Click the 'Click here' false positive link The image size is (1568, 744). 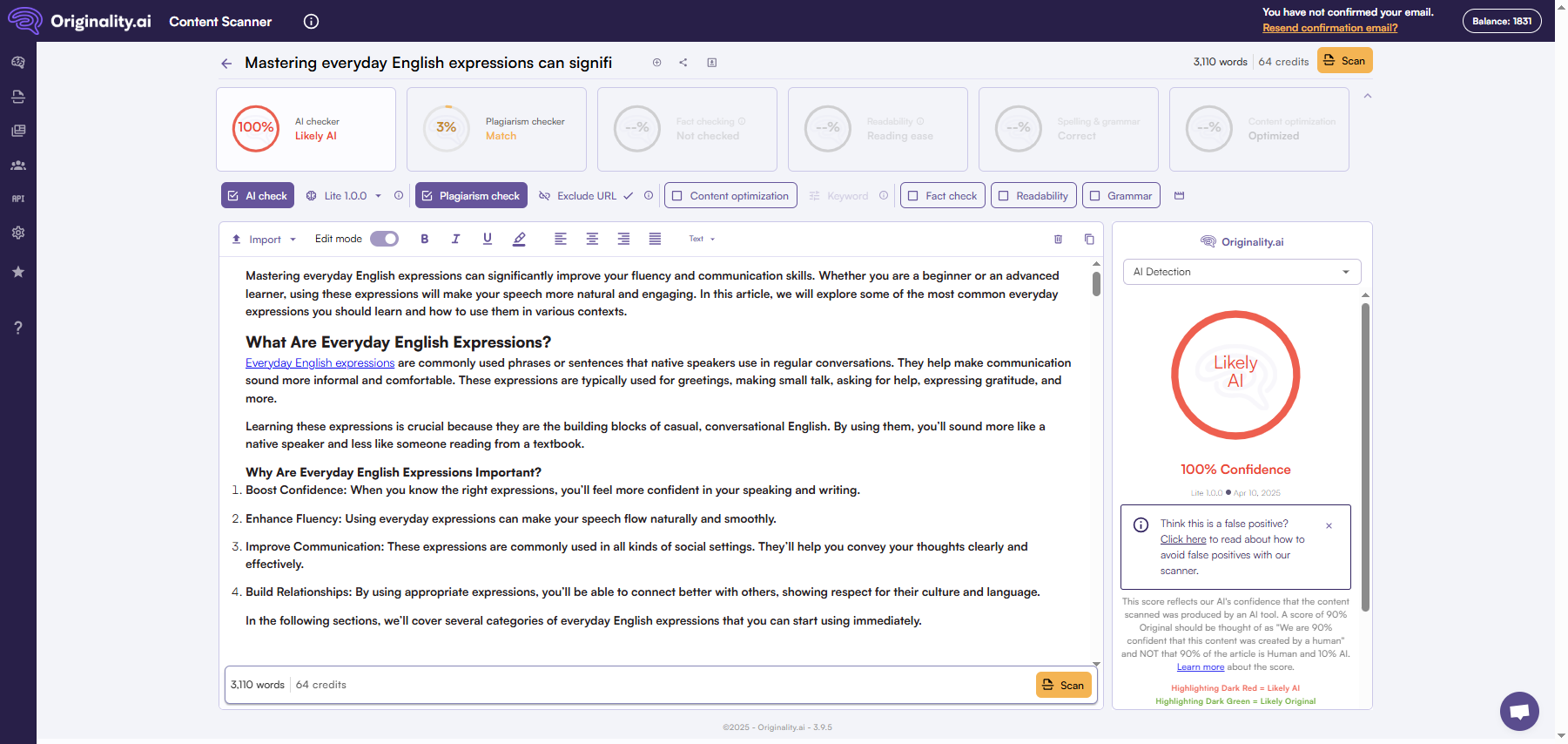[1182, 539]
